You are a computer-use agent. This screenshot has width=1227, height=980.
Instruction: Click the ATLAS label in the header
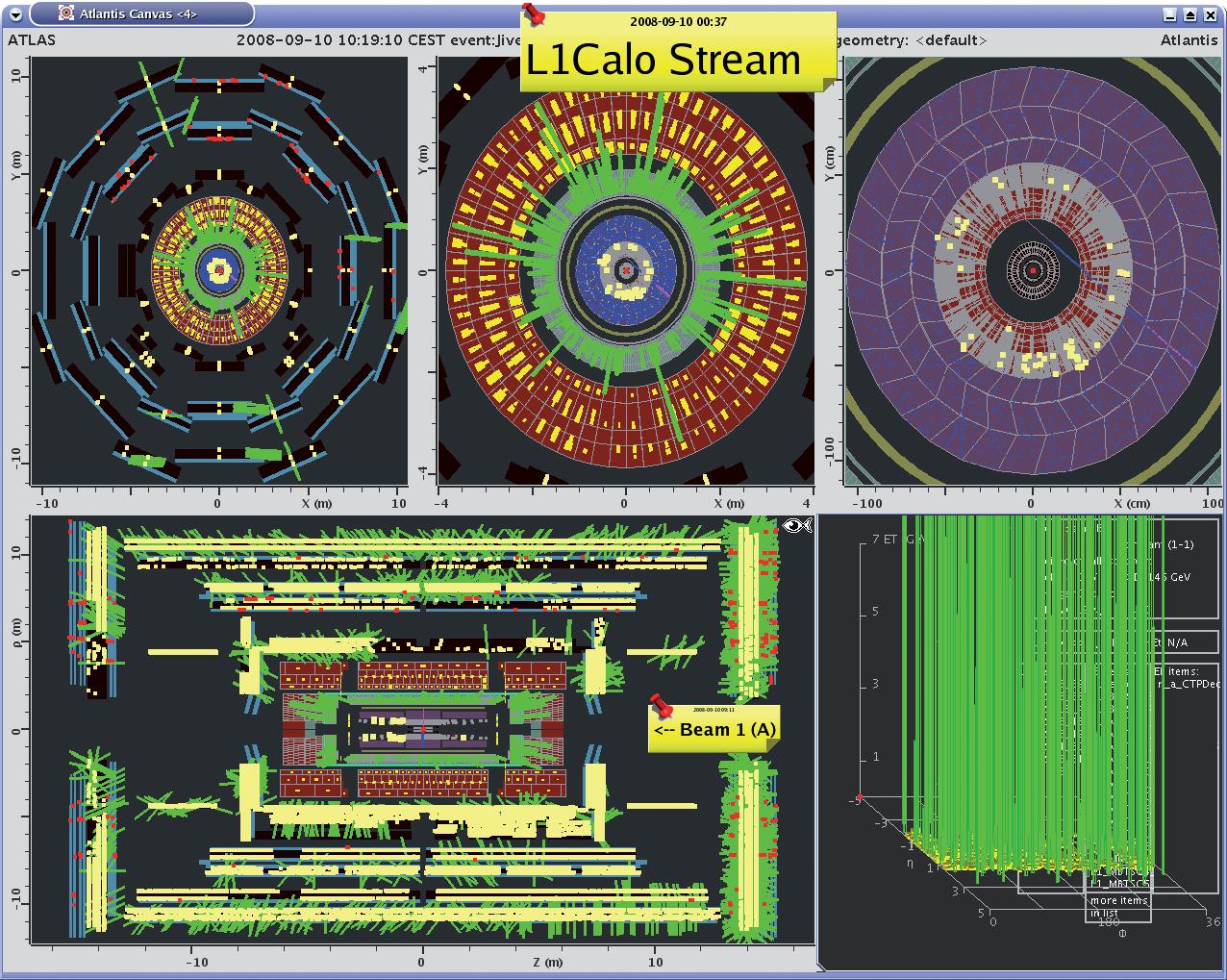click(x=32, y=40)
